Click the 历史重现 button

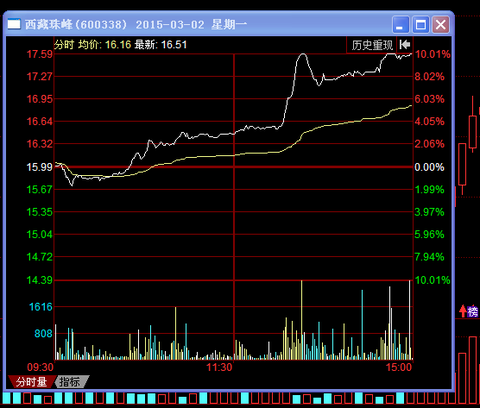tap(372, 45)
